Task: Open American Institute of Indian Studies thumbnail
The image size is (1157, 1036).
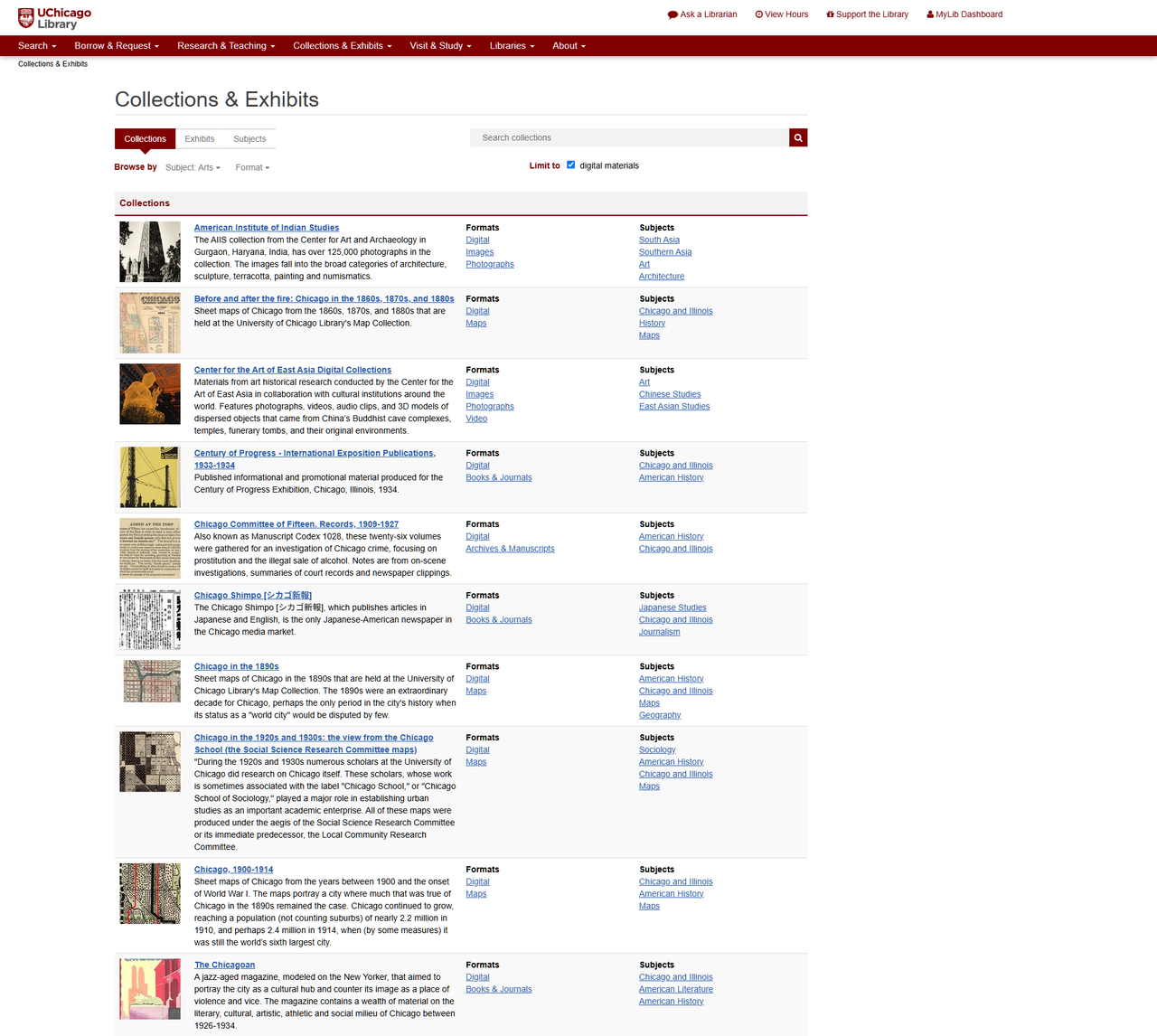Action: (150, 251)
